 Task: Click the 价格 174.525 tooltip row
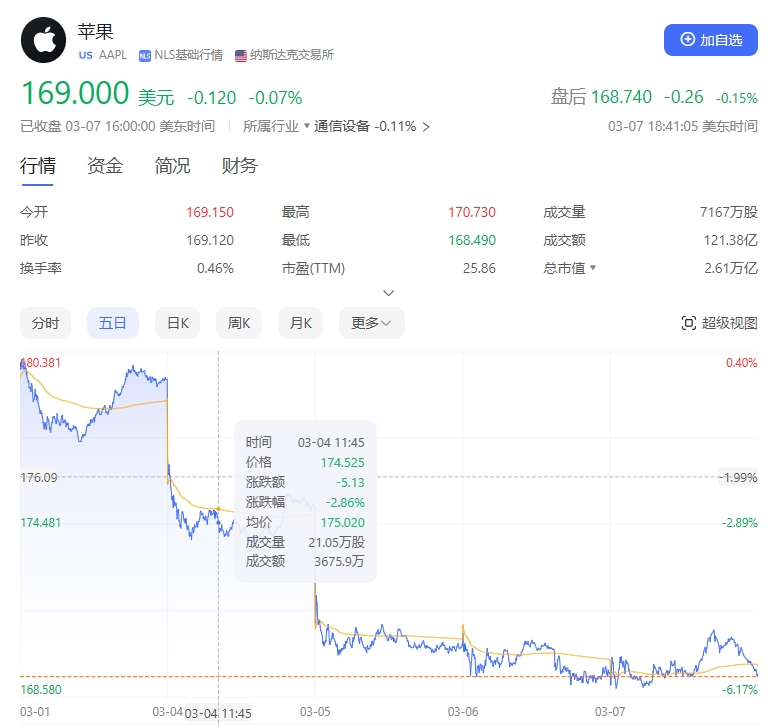click(x=305, y=463)
